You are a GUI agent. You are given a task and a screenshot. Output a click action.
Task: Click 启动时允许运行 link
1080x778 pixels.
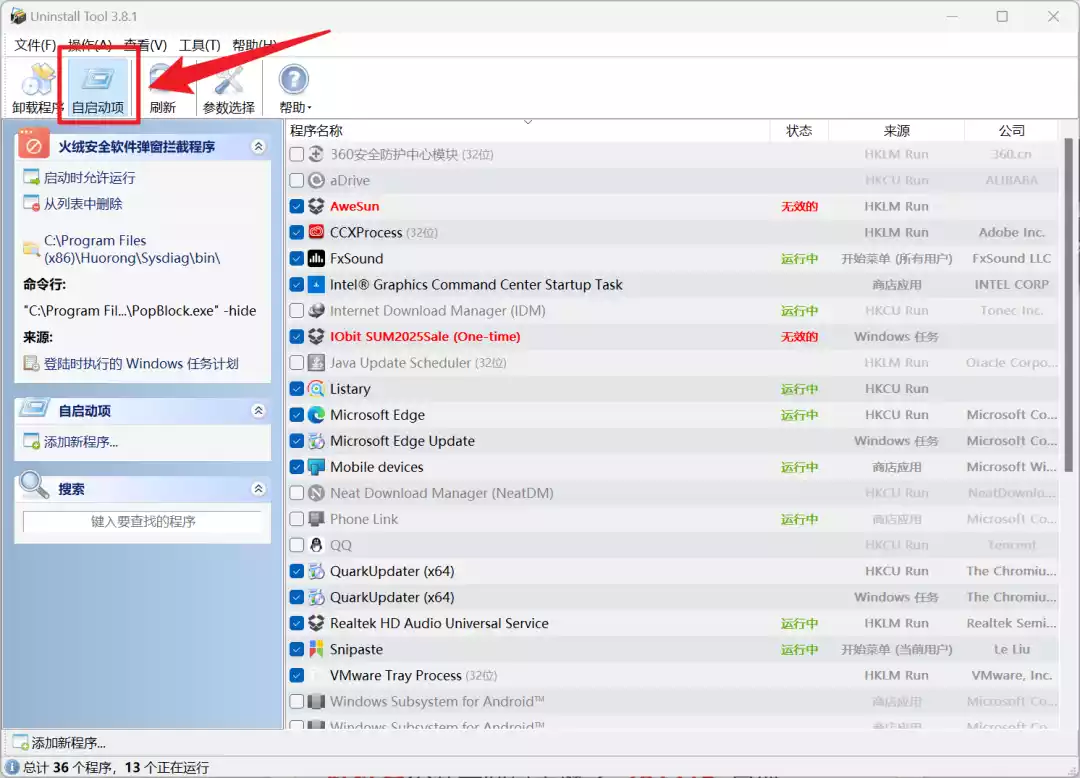(89, 178)
